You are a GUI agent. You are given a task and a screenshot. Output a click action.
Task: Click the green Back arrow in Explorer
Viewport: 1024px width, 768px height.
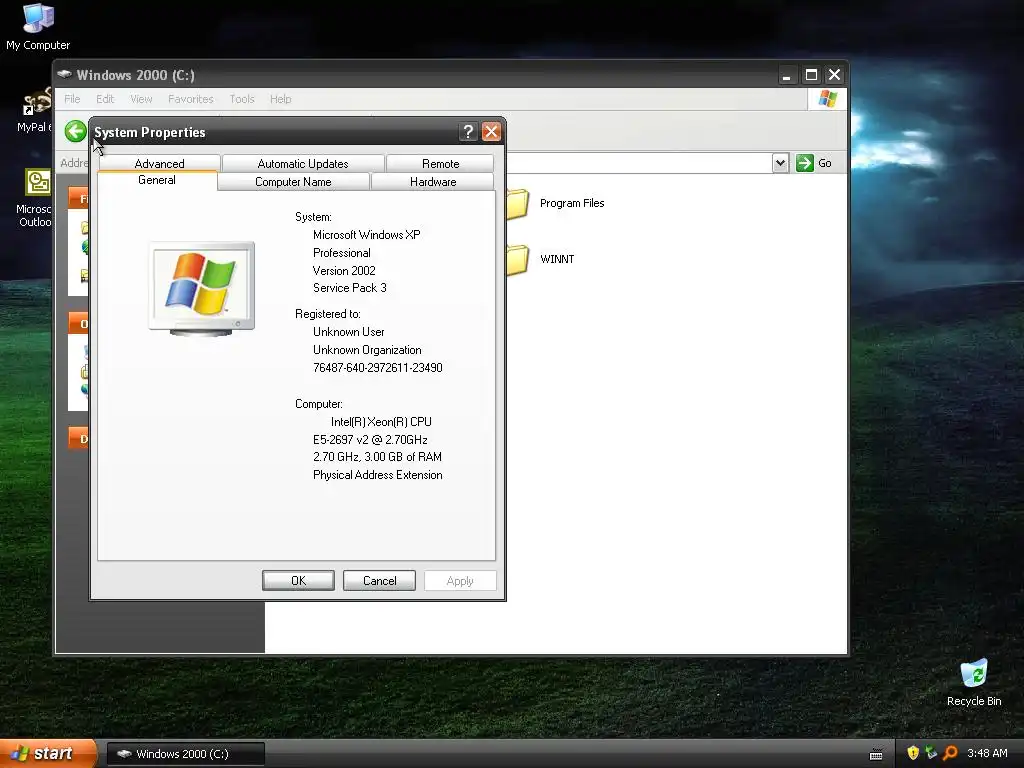coord(76,131)
